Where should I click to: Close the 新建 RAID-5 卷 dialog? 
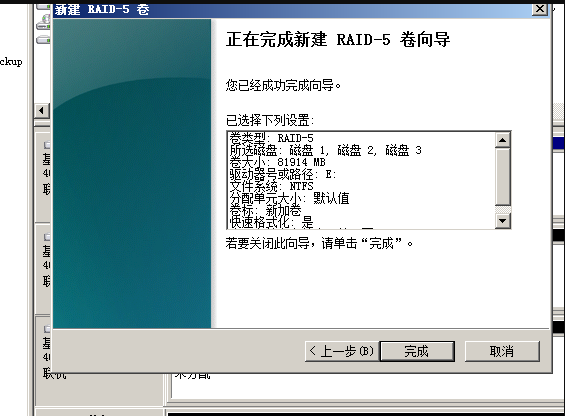point(539,9)
